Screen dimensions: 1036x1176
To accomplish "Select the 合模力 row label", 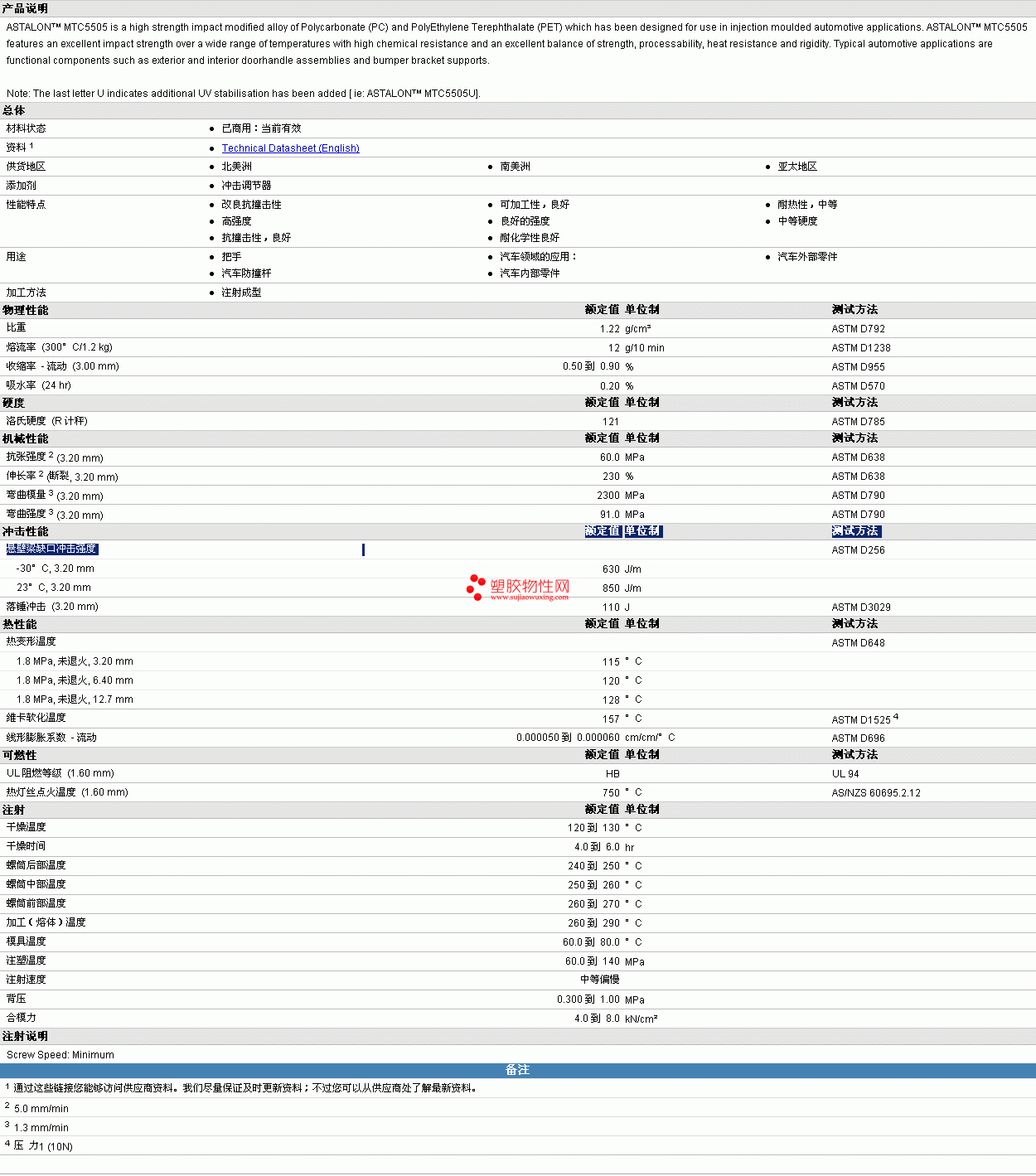I will [x=22, y=1018].
